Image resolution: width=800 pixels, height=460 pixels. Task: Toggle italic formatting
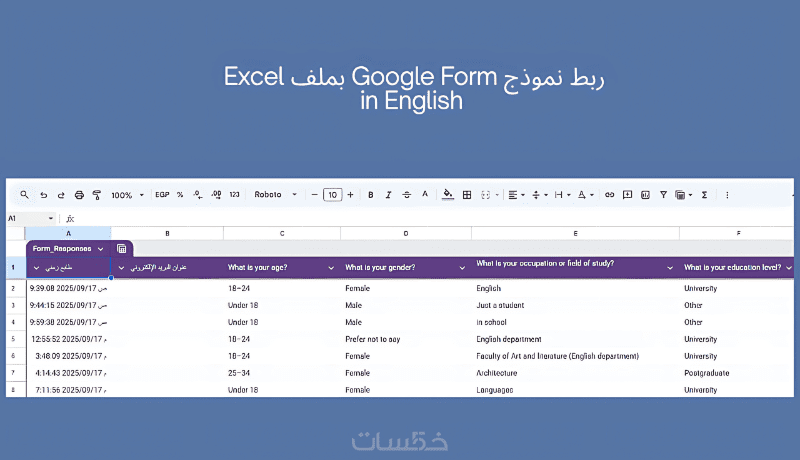(388, 195)
